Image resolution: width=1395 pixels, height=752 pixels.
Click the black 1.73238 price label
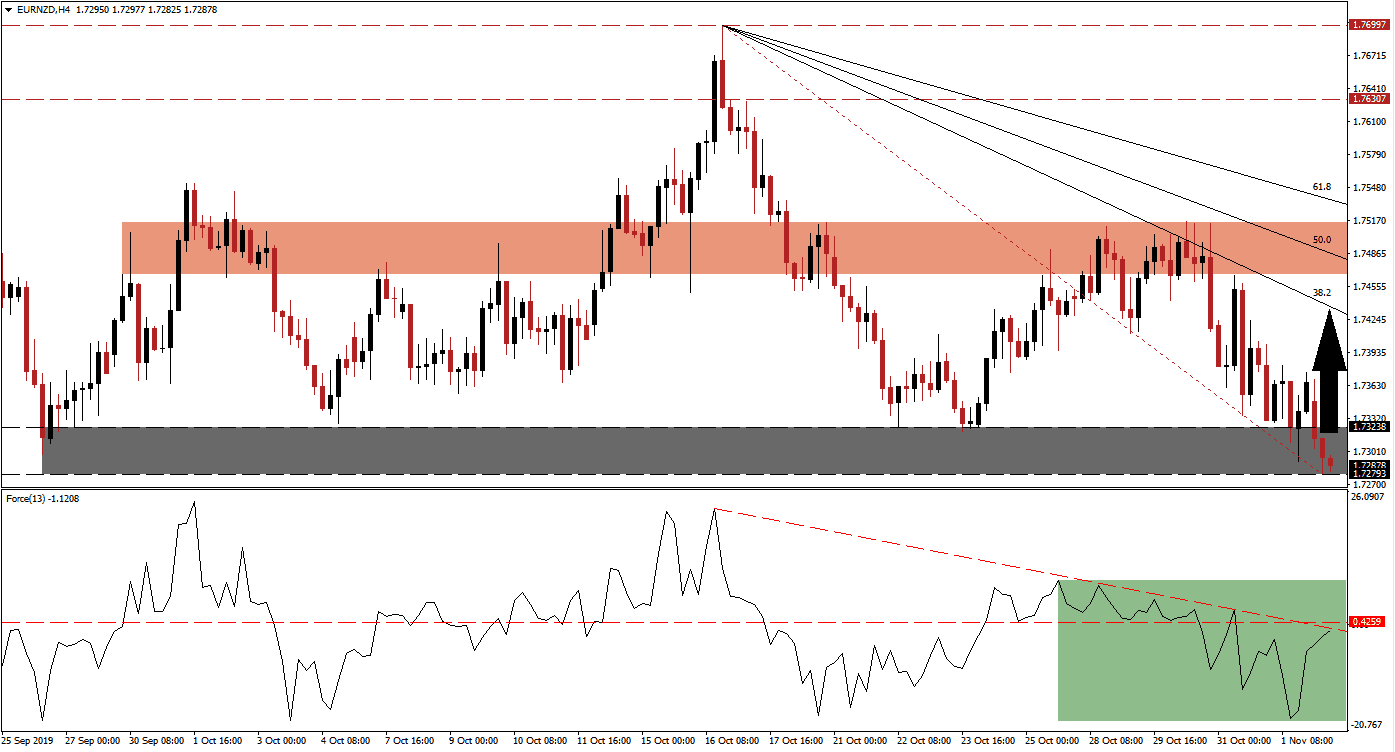(1371, 426)
